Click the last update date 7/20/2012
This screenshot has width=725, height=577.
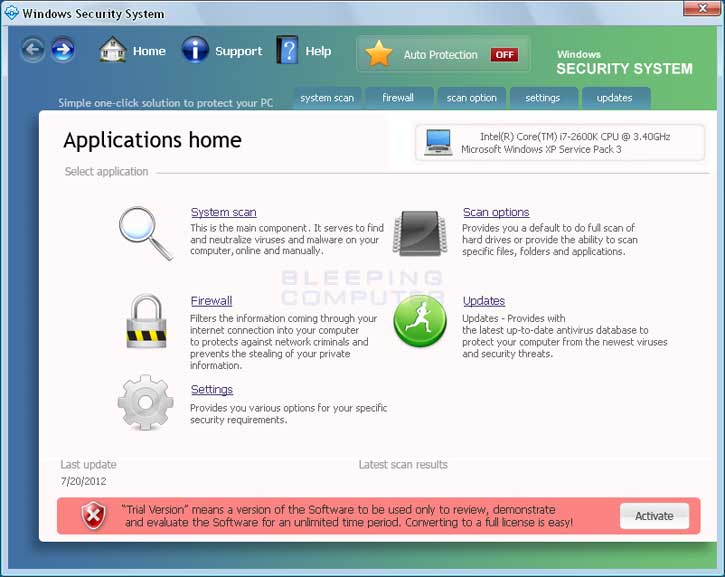(83, 481)
